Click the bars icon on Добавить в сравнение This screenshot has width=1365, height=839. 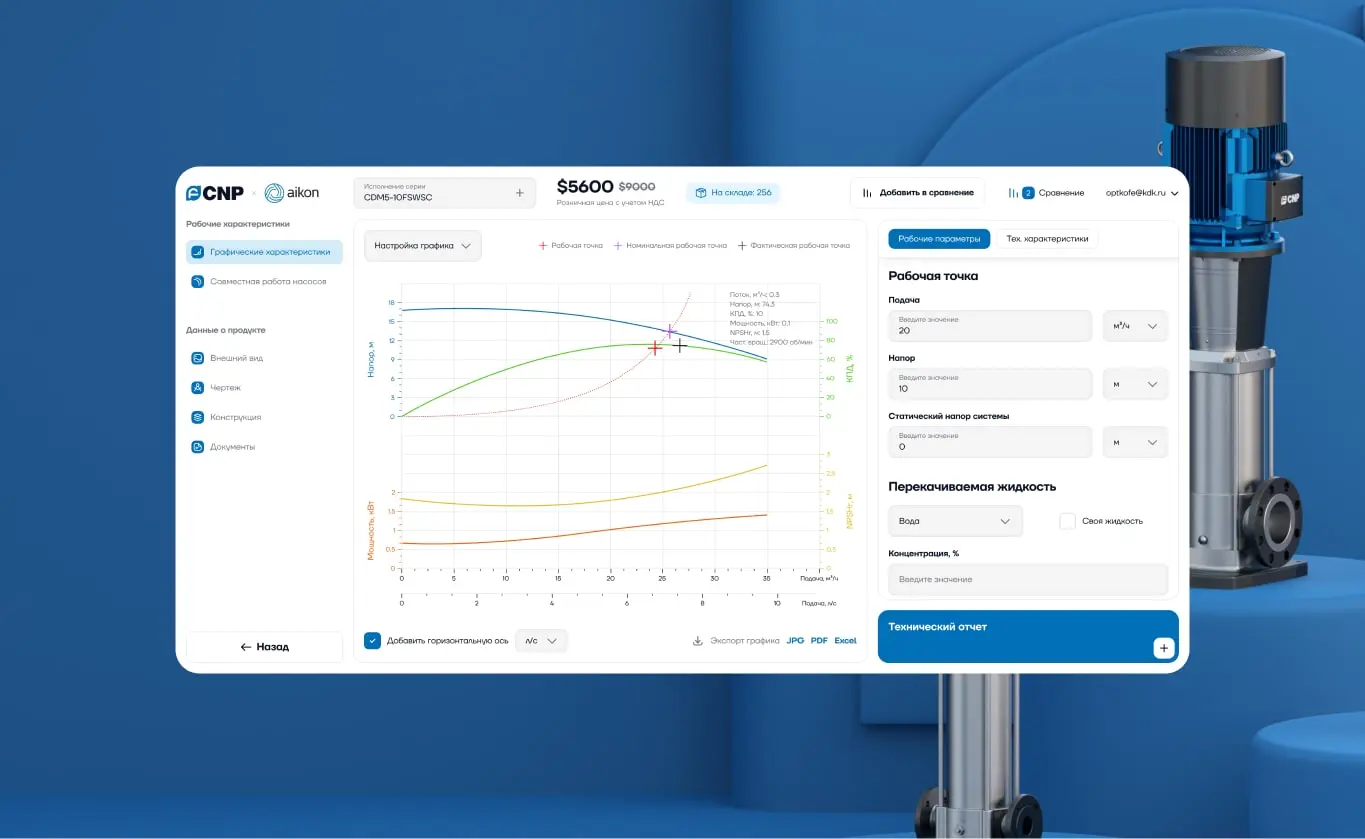[x=868, y=193]
